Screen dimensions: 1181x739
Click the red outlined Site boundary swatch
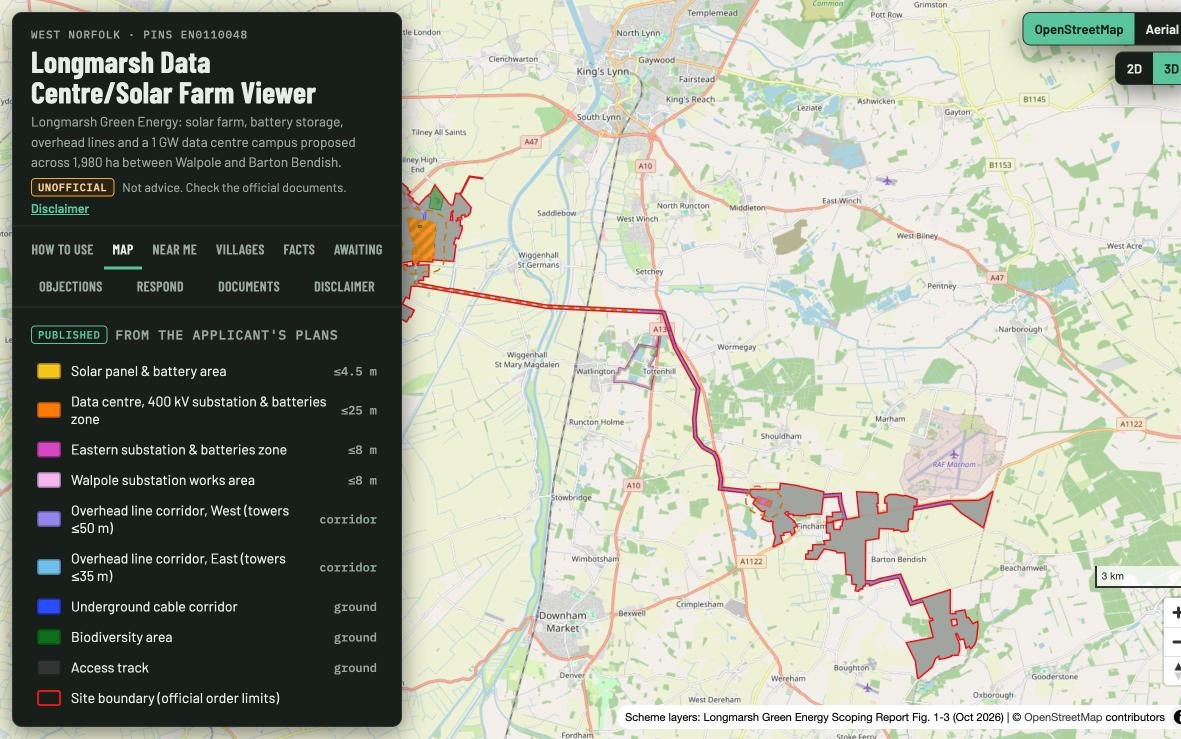click(49, 698)
